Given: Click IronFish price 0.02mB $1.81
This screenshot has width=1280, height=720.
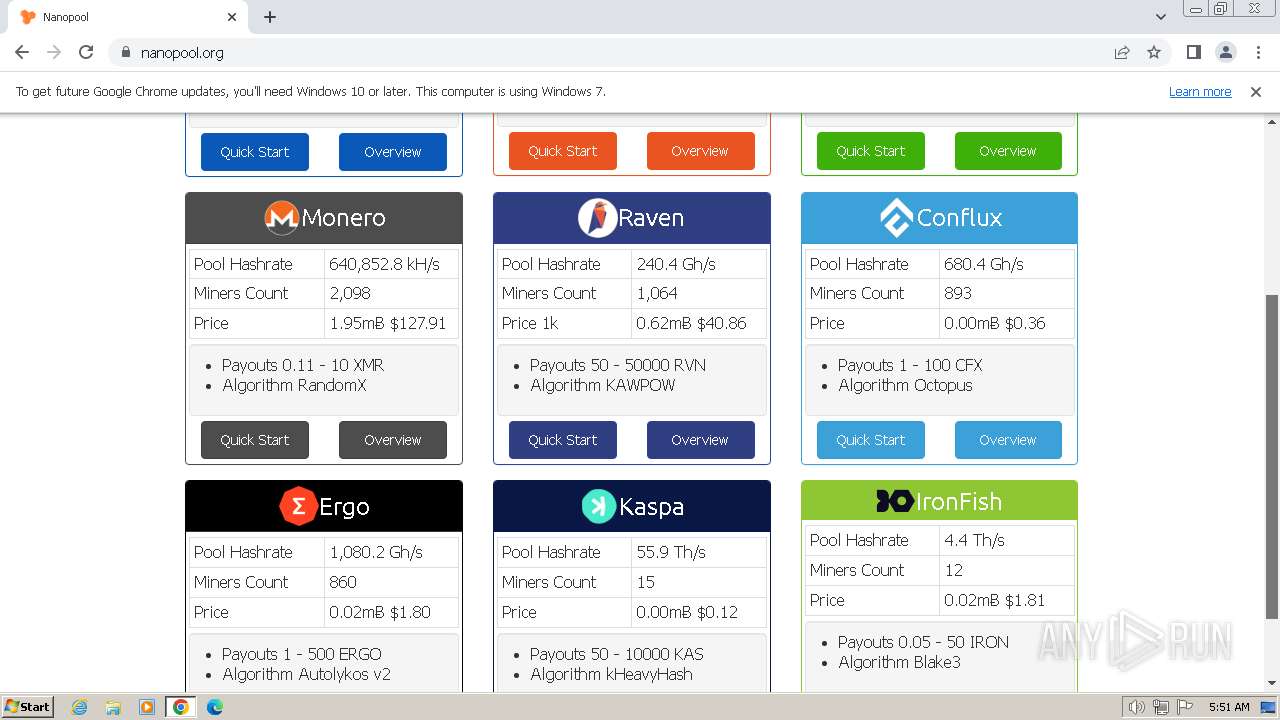Looking at the screenshot, I should (994, 600).
